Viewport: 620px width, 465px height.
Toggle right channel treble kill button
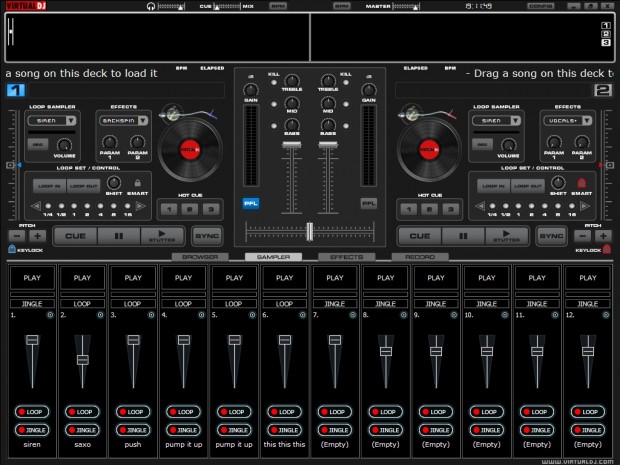coord(346,83)
